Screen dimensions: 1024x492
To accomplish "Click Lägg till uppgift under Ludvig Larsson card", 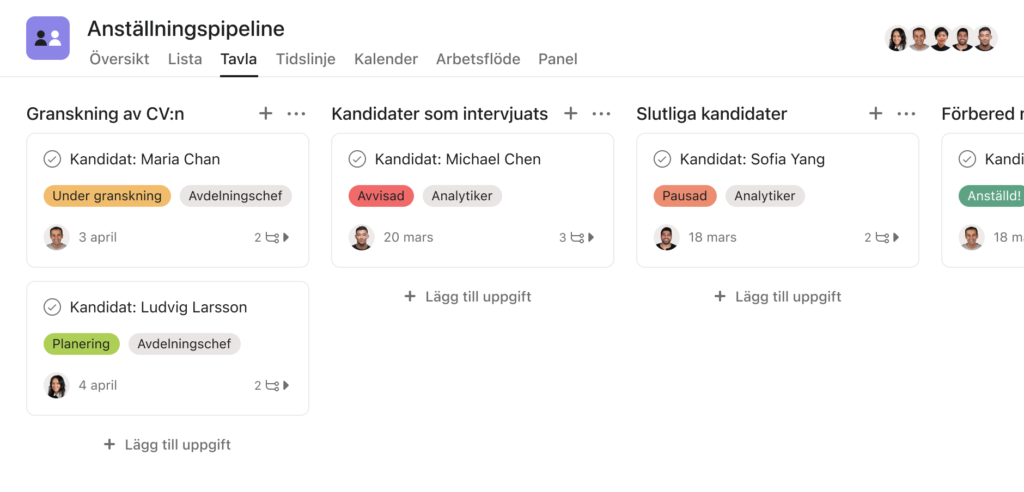I will (167, 445).
